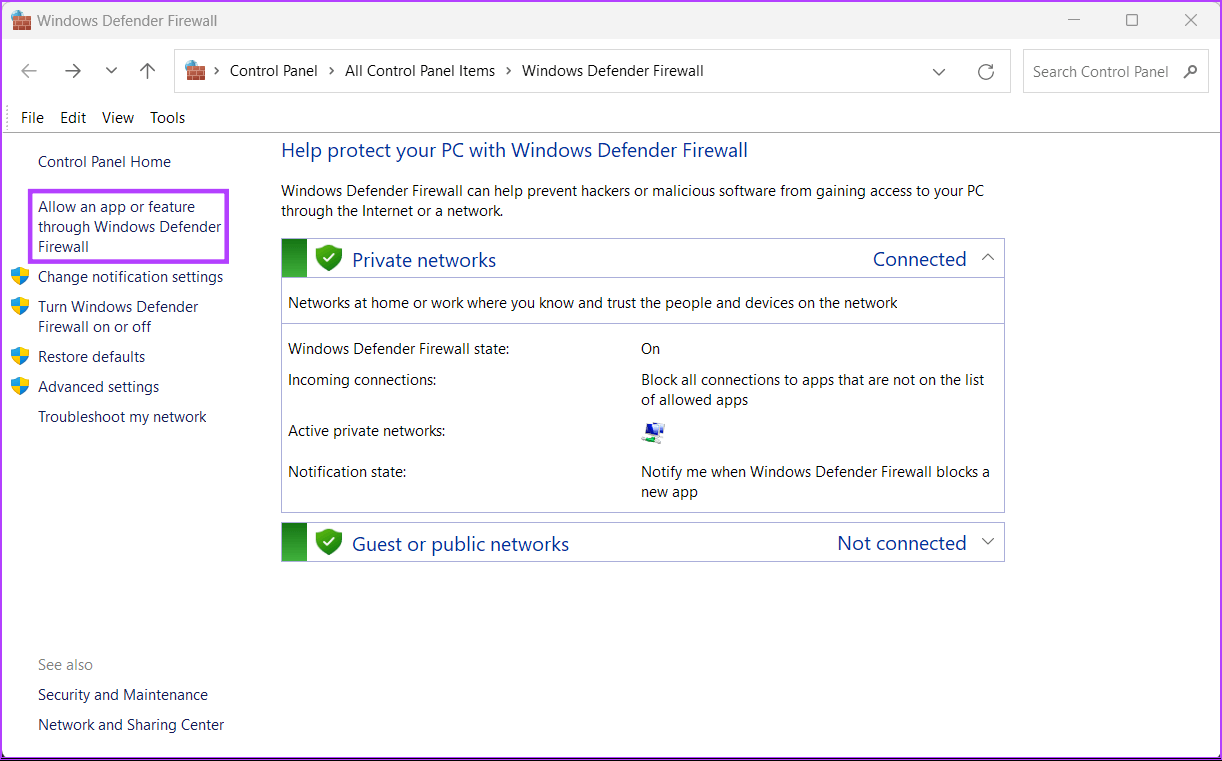Viewport: 1222px width, 761px height.
Task: Click the Incoming connections label
Action: 362,380
